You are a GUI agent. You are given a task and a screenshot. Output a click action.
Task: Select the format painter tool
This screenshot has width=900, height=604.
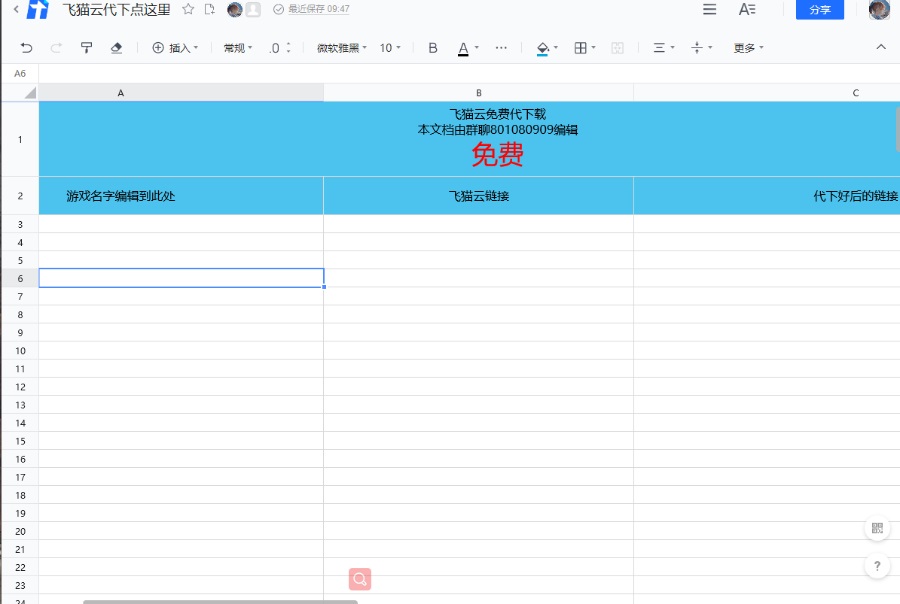click(86, 48)
